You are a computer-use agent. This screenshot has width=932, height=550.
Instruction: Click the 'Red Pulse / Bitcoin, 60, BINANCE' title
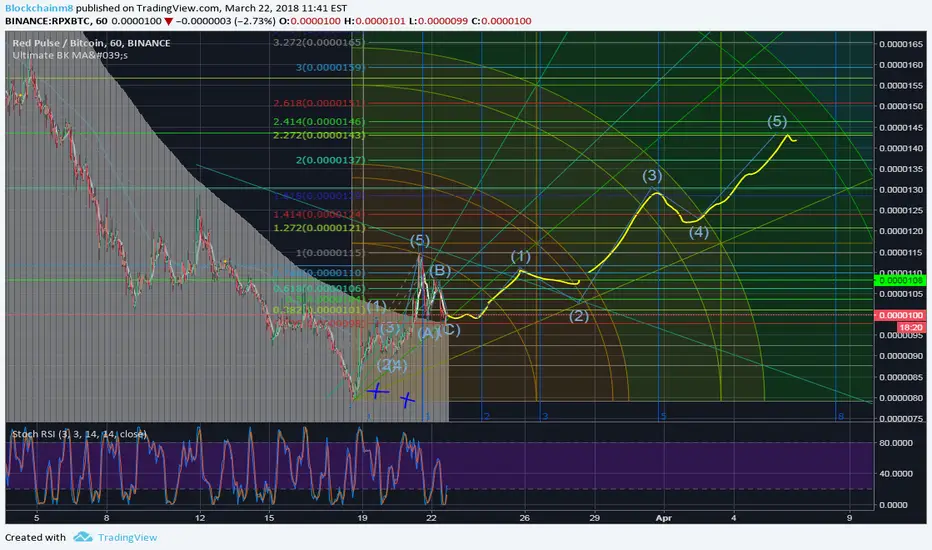click(x=92, y=43)
